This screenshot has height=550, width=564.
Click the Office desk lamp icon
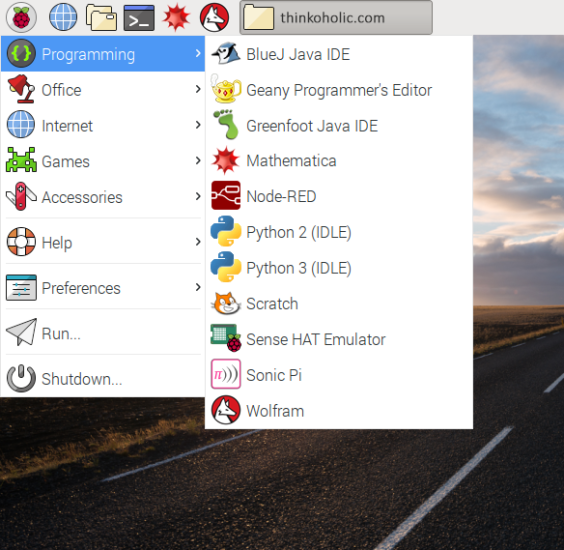click(21, 88)
